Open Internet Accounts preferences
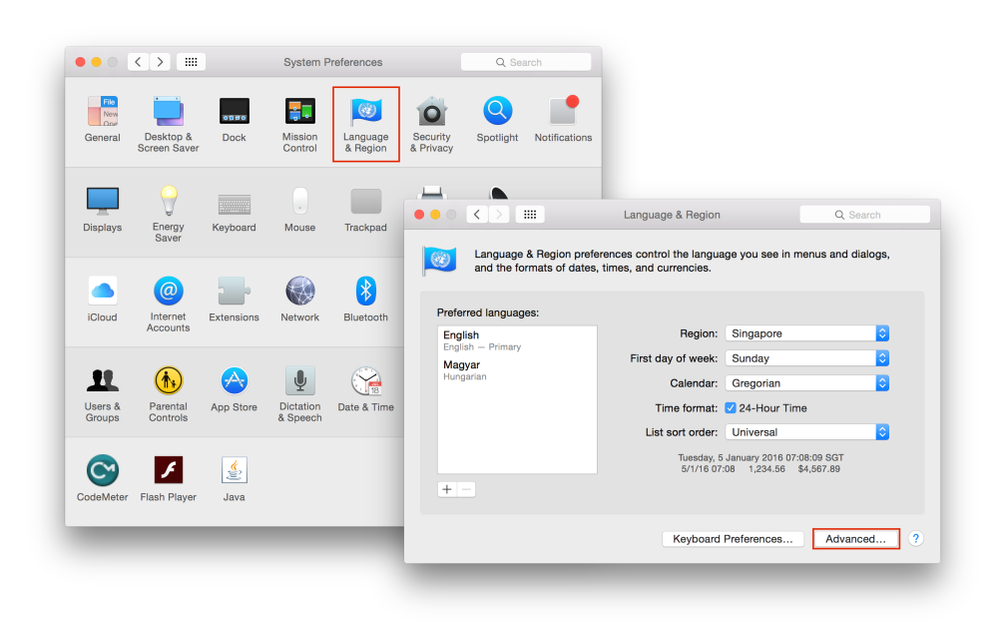 click(168, 304)
